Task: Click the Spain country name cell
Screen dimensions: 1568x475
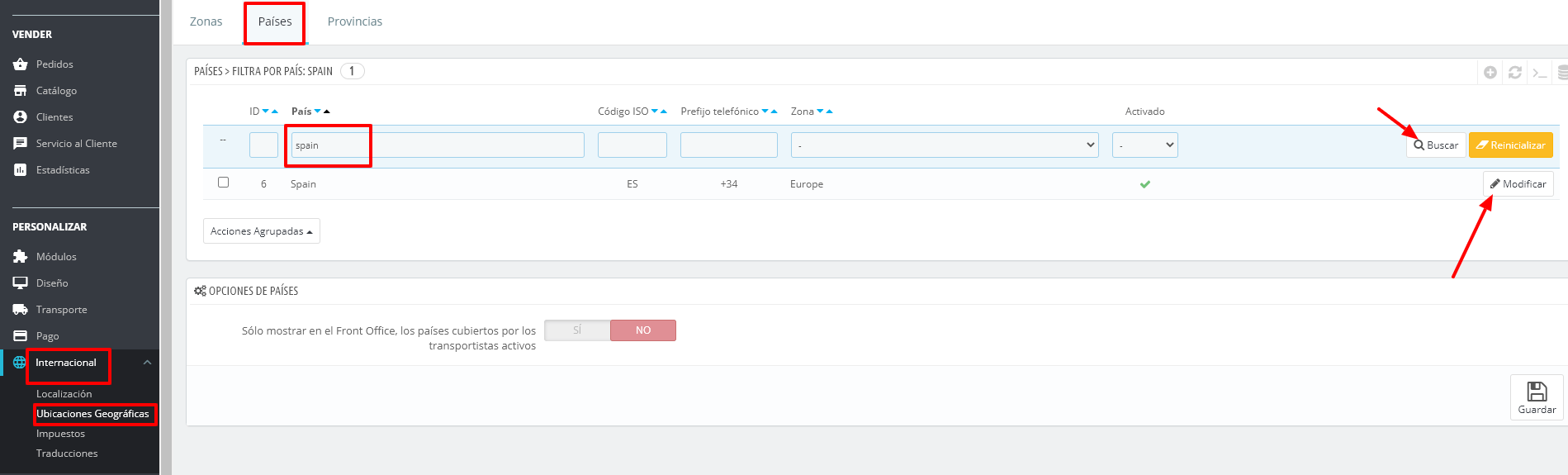Action: coord(303,184)
